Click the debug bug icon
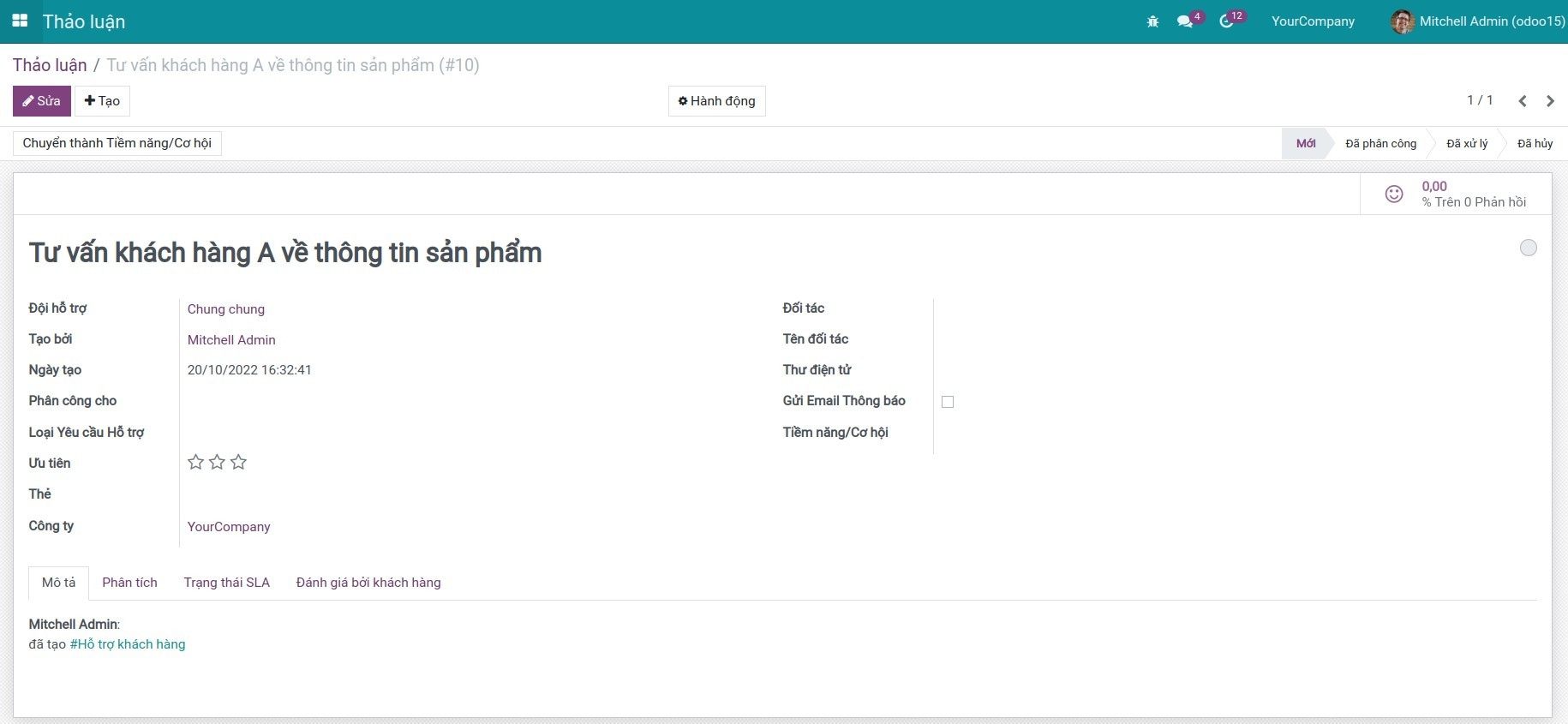Image resolution: width=1568 pixels, height=724 pixels. [1152, 21]
